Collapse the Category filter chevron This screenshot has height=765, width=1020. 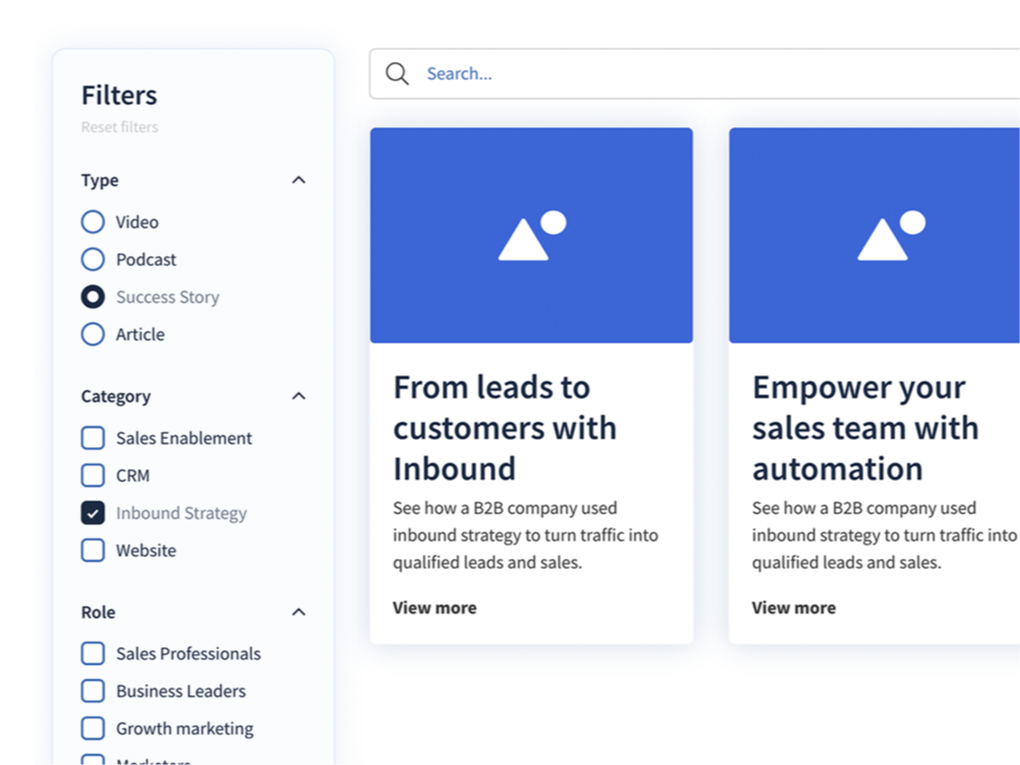pos(298,396)
